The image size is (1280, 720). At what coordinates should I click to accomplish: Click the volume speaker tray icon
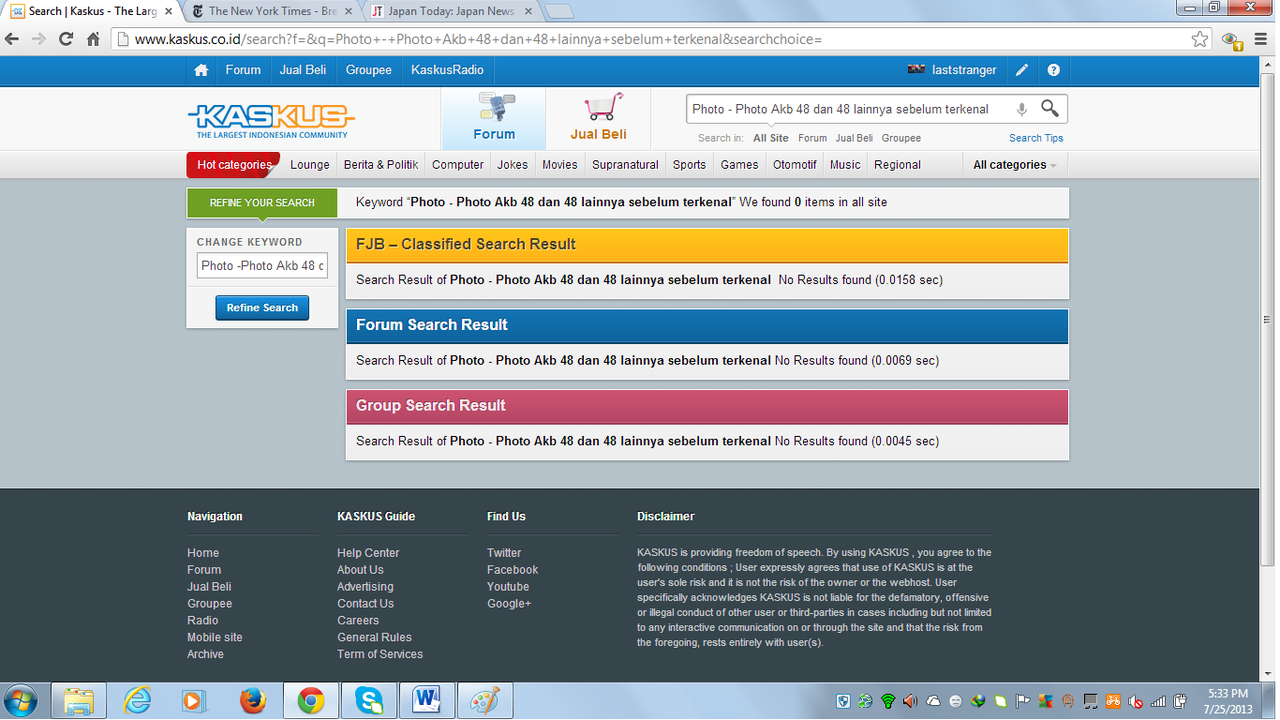click(910, 701)
